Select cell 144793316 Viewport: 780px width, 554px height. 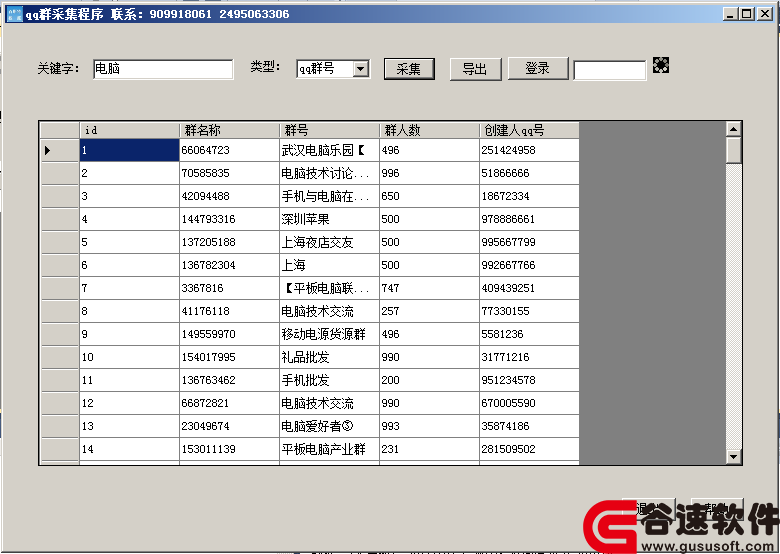point(229,219)
